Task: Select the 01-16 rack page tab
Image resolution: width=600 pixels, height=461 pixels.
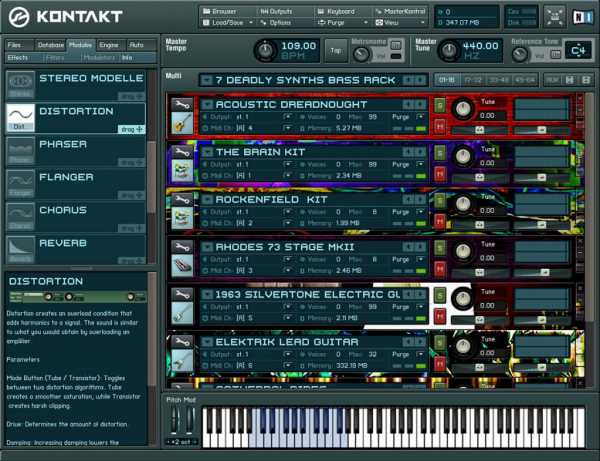Action: (x=447, y=80)
